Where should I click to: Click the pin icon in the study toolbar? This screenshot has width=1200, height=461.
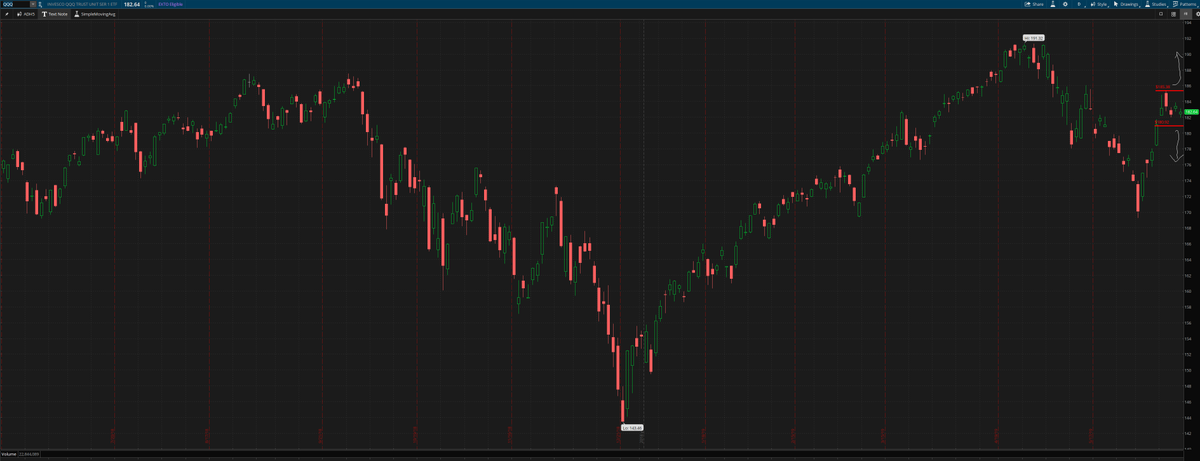7,14
